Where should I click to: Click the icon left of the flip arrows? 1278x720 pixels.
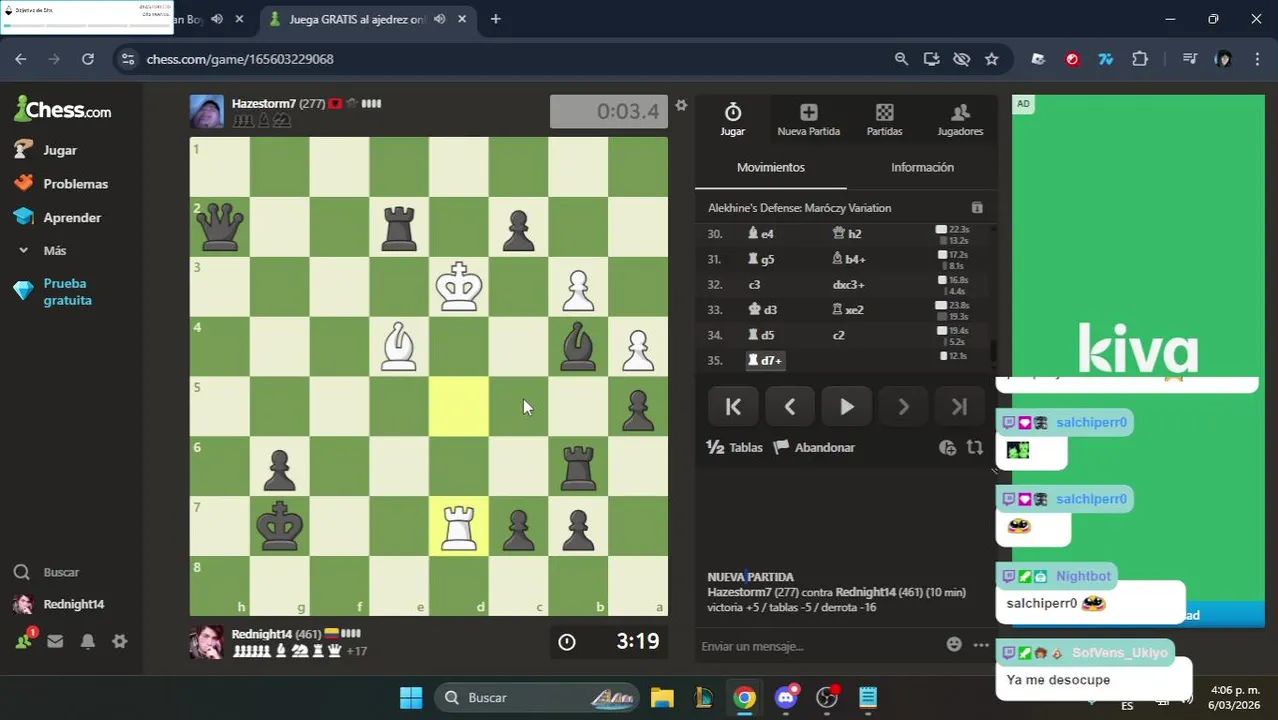(947, 448)
